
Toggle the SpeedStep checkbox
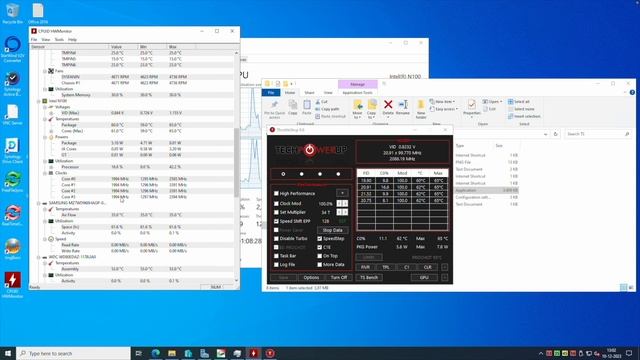click(320, 238)
